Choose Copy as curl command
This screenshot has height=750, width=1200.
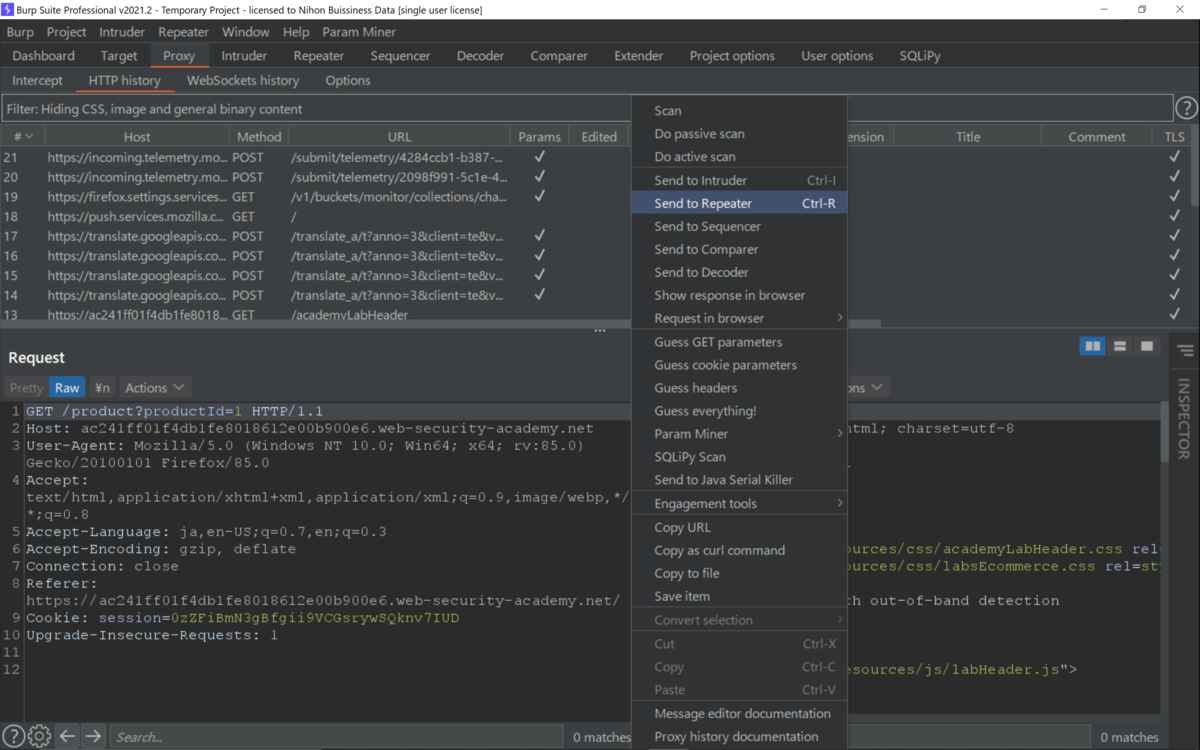point(739,550)
